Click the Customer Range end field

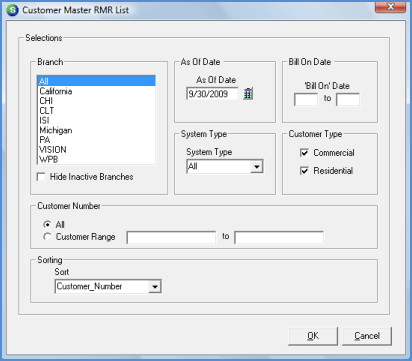279,237
